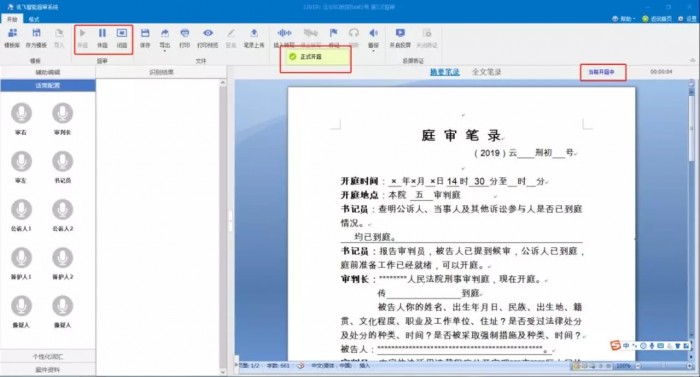
Task: Click the 存为模板 save-as-template icon
Action: click(36, 38)
